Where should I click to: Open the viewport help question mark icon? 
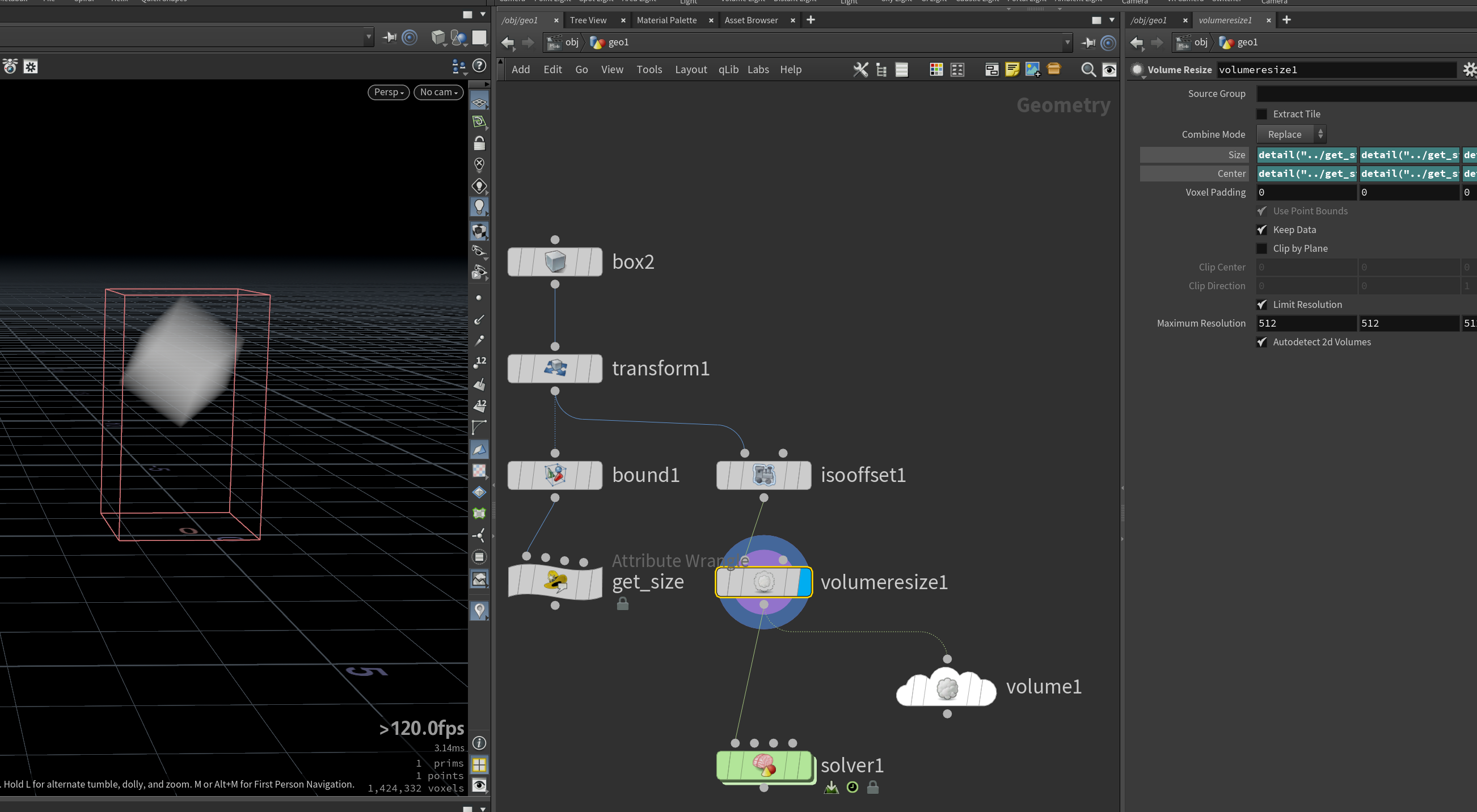pyautogui.click(x=479, y=66)
